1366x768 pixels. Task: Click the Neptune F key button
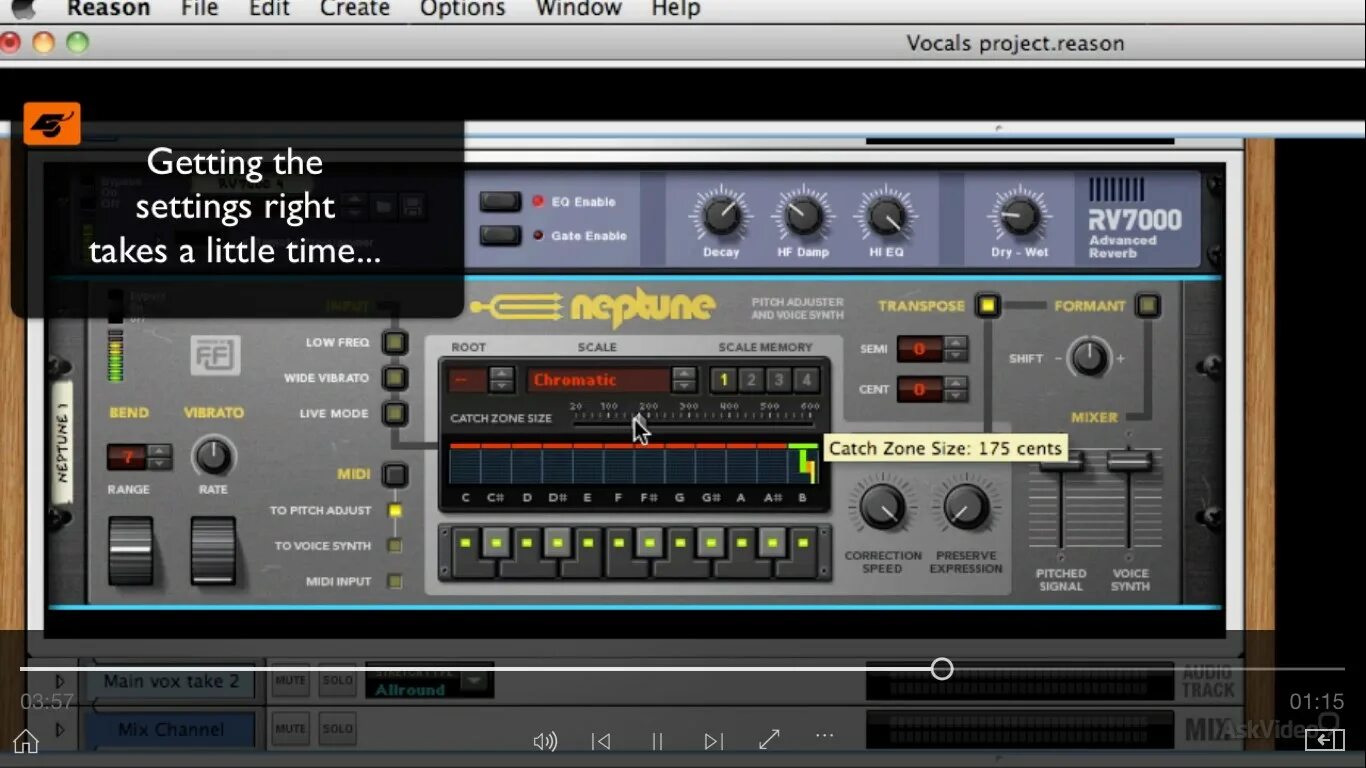(x=619, y=552)
